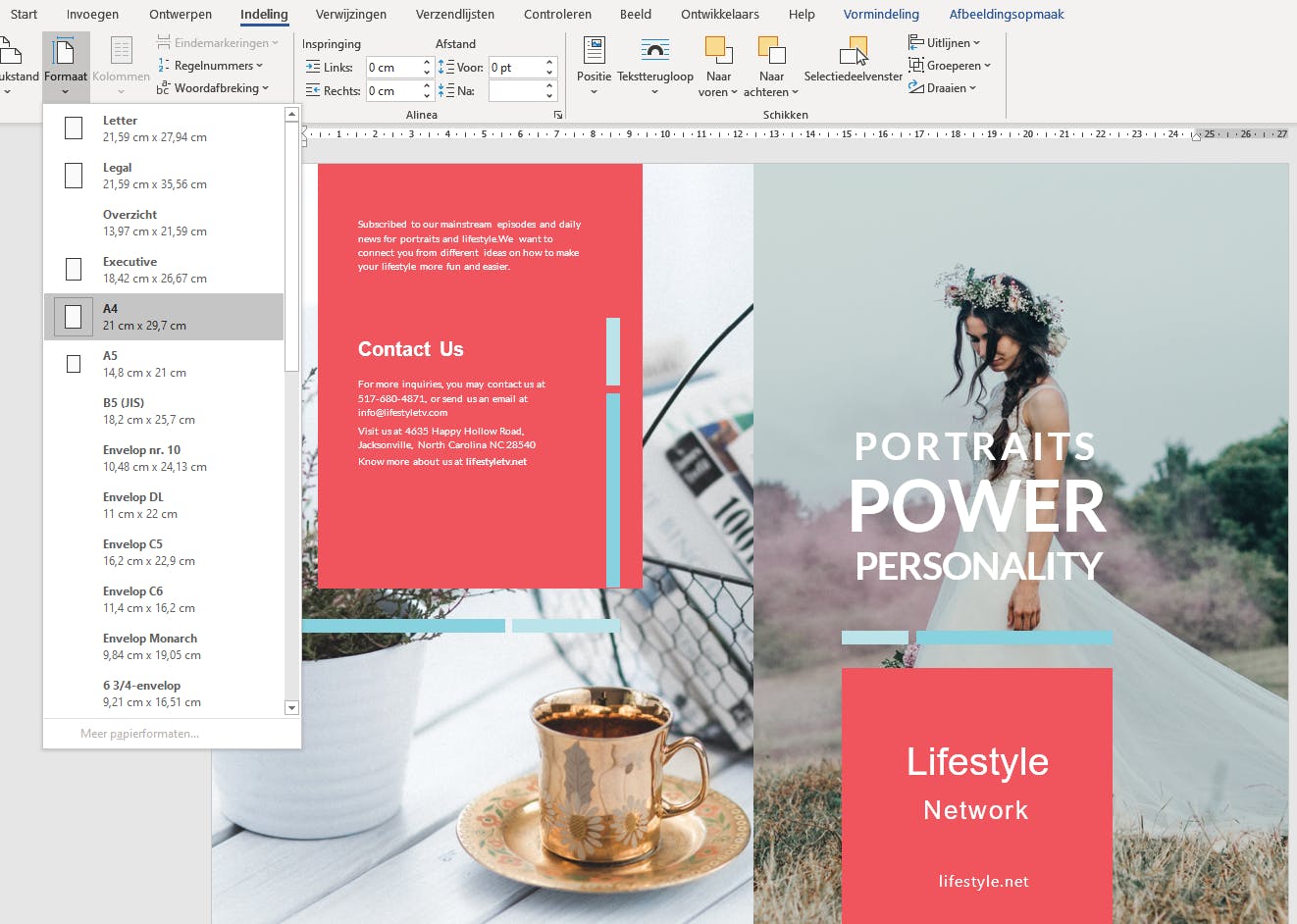Click paper size list scroll-up arrow

click(x=291, y=114)
